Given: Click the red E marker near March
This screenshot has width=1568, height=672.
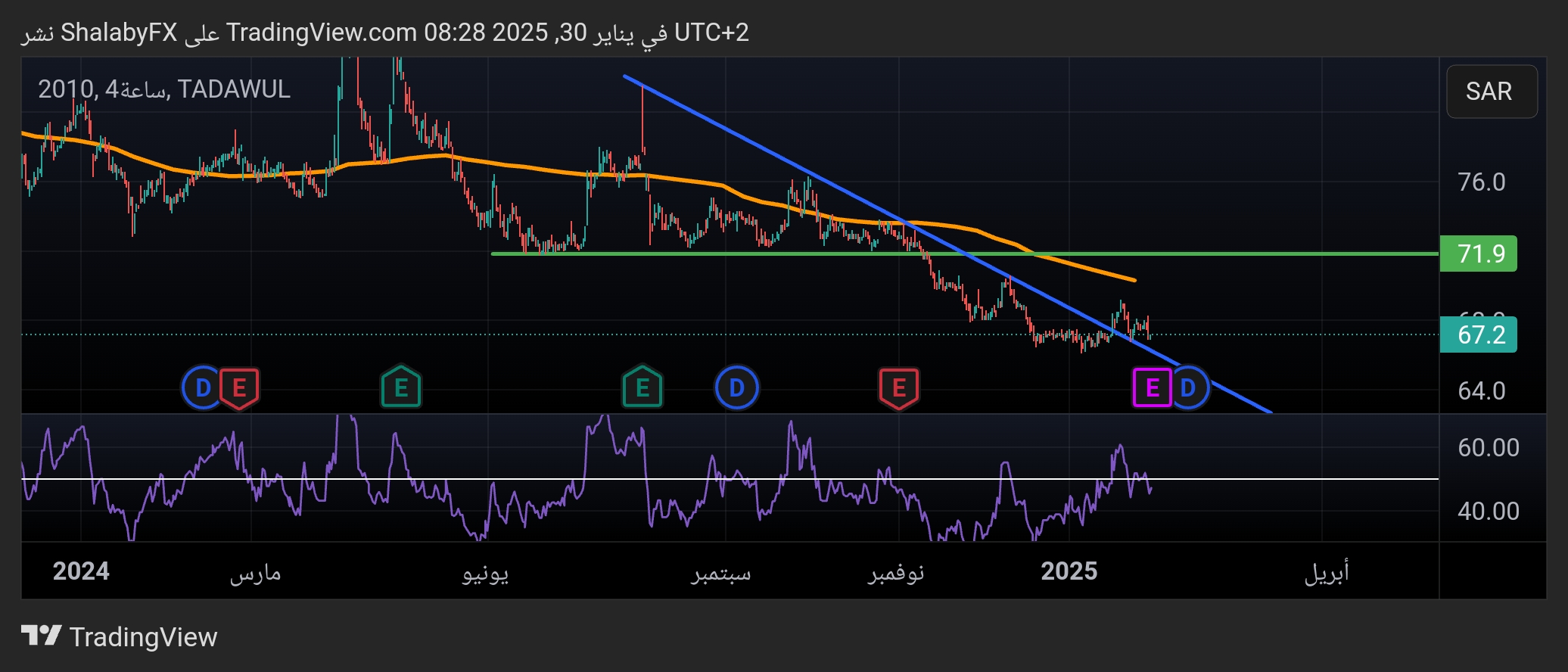Looking at the screenshot, I should click(239, 388).
